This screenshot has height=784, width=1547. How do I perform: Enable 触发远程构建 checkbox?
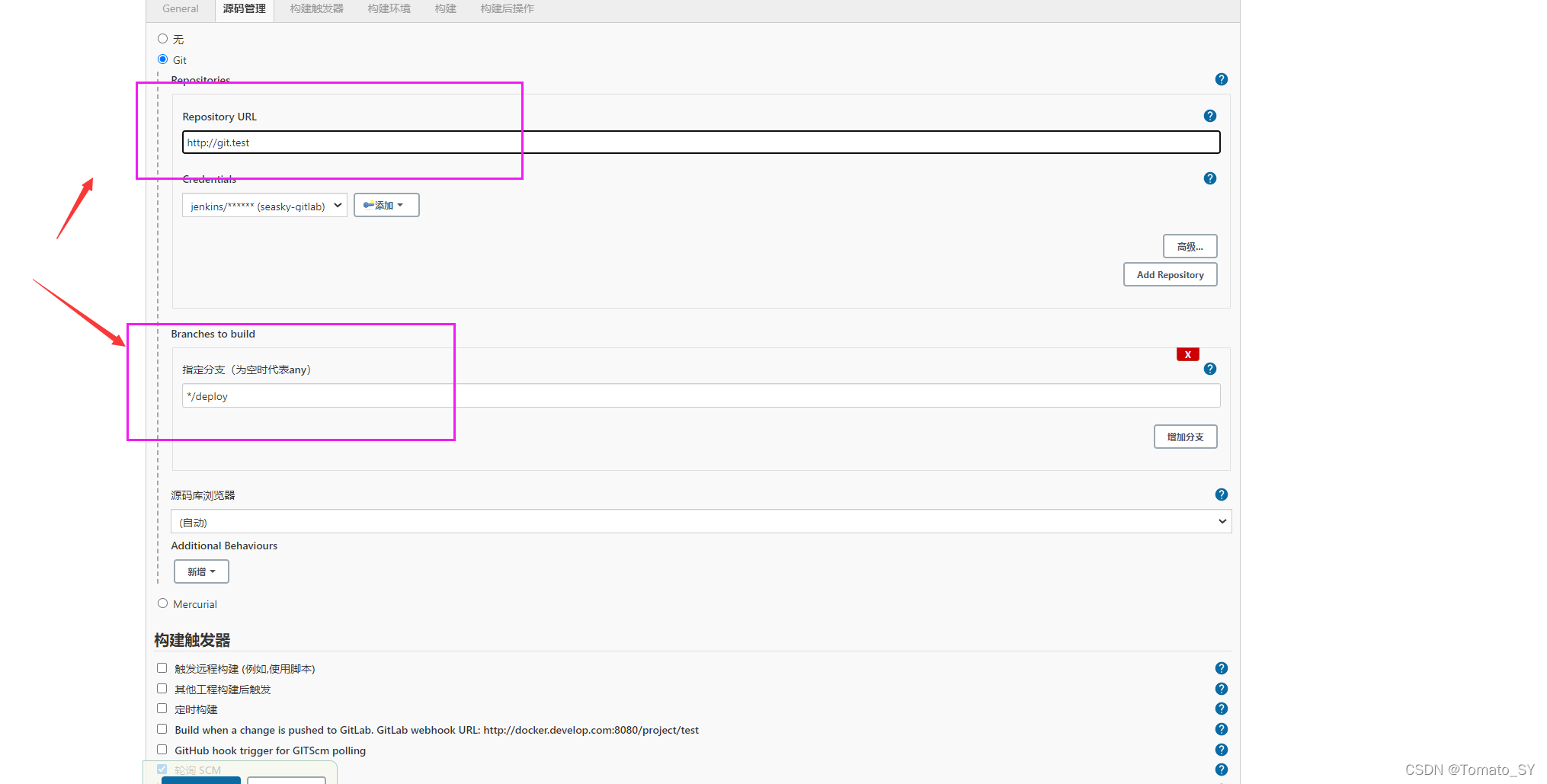[x=162, y=668]
